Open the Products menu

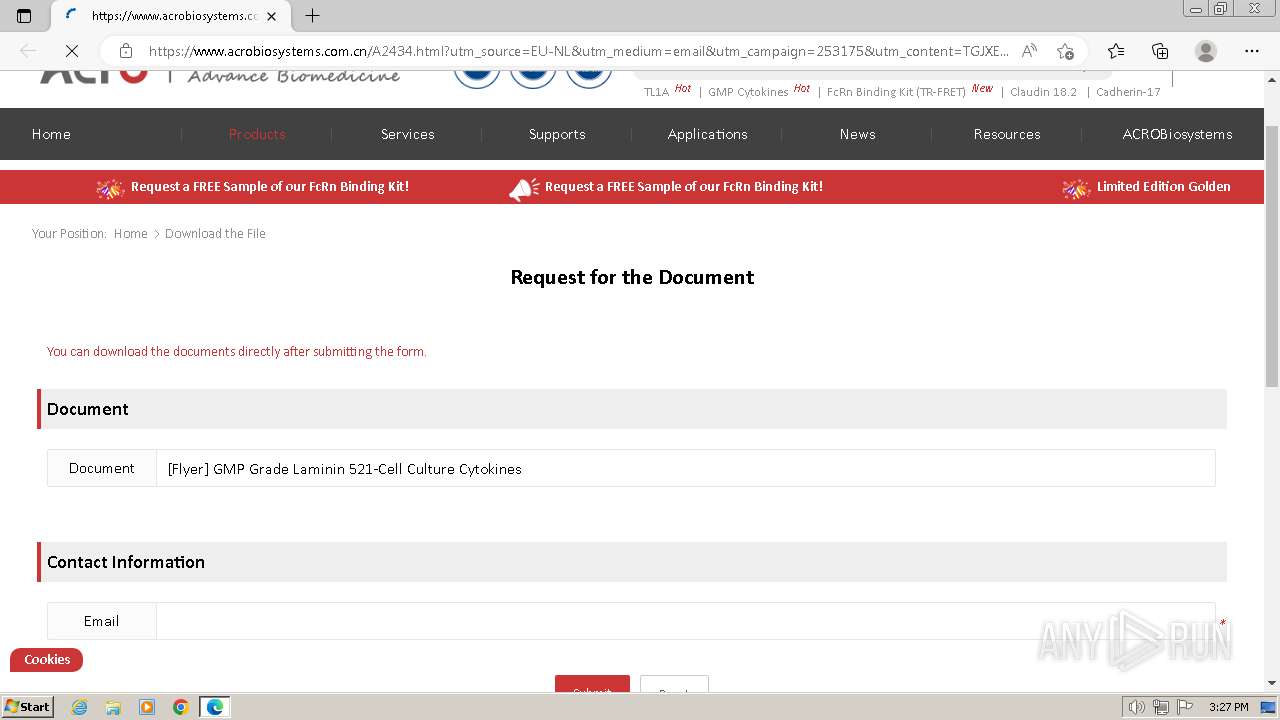257,134
